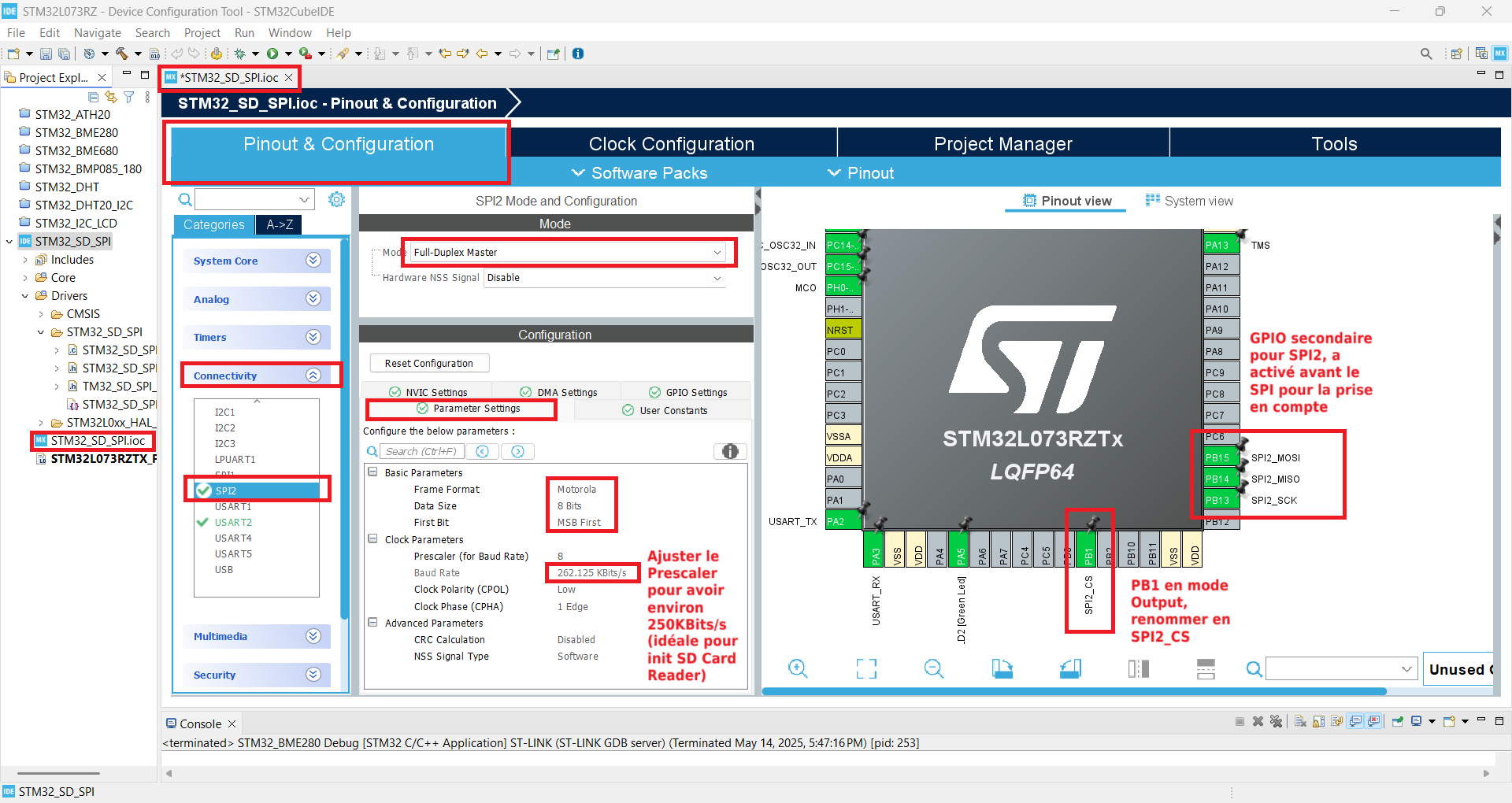Switch to Project Manager tab
The height and width of the screenshot is (803, 1512).
1003,144
